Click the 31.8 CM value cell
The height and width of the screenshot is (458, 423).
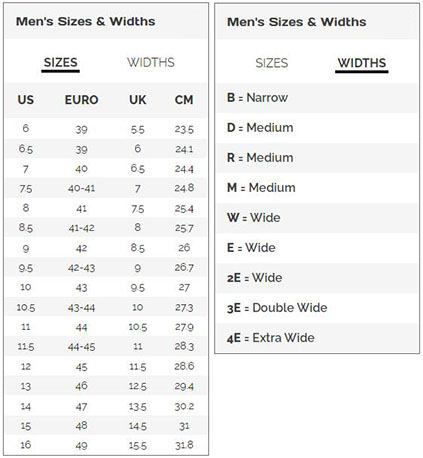(184, 445)
